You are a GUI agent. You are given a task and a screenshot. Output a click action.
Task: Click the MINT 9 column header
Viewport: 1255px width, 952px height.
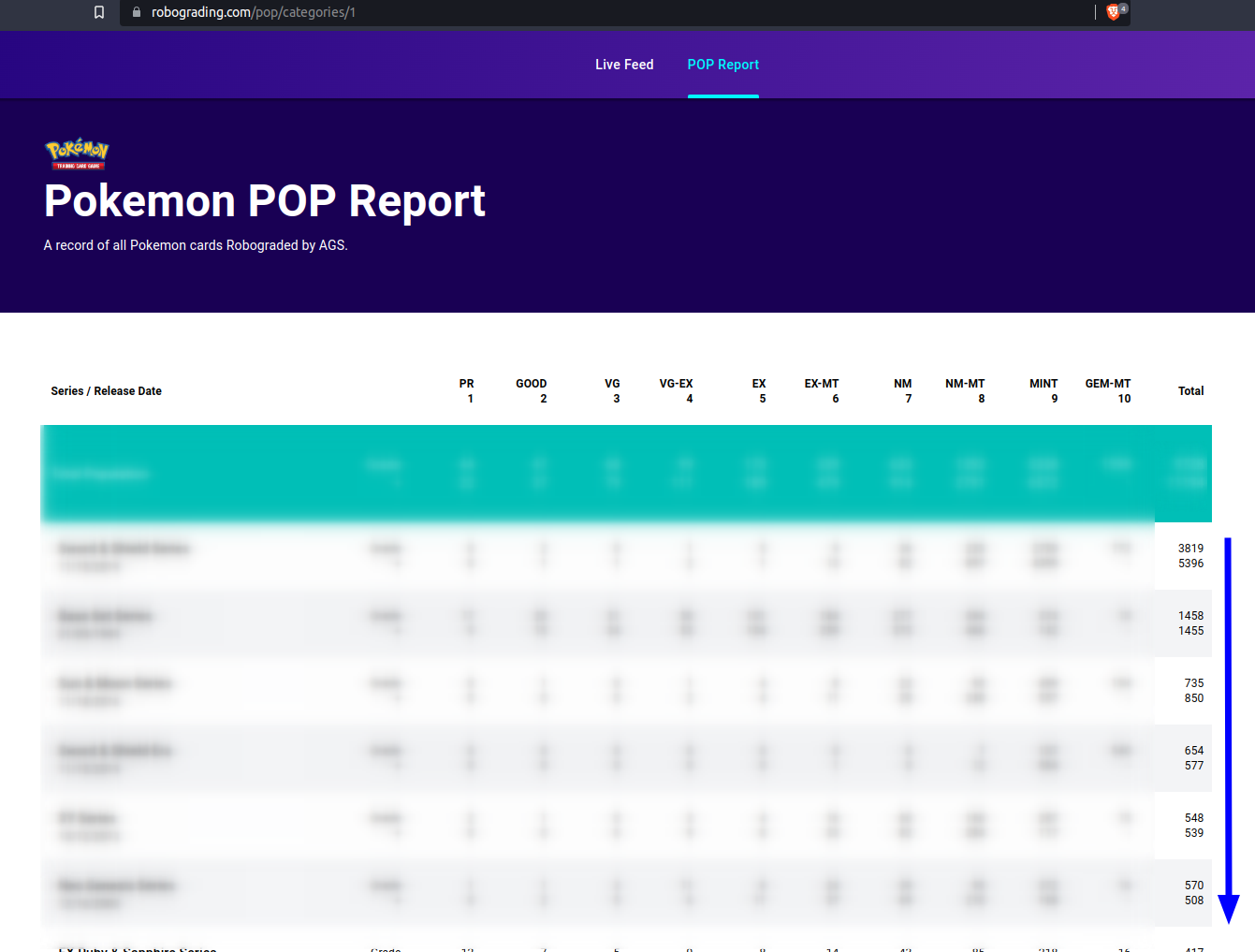pos(1043,391)
